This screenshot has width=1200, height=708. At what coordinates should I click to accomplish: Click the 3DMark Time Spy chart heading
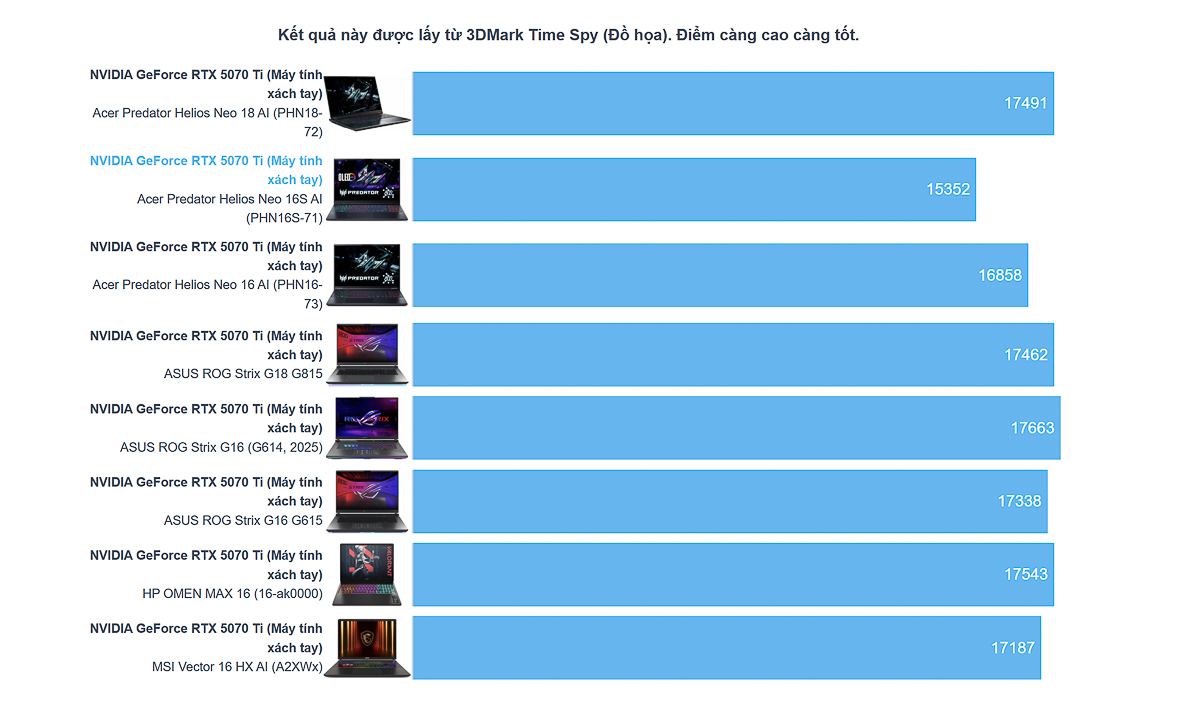568,35
